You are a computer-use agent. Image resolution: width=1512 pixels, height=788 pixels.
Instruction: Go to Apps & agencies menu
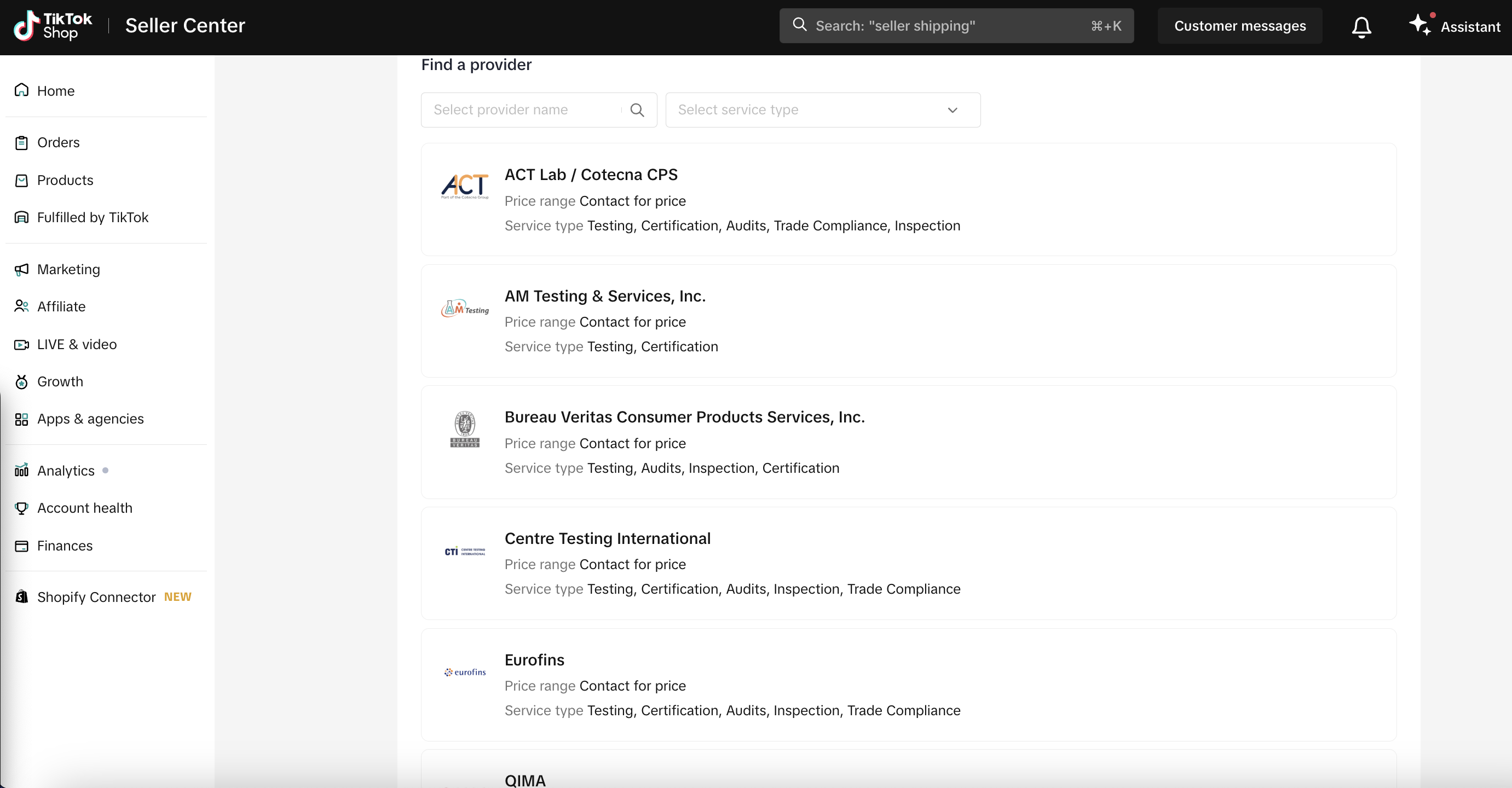click(x=90, y=419)
